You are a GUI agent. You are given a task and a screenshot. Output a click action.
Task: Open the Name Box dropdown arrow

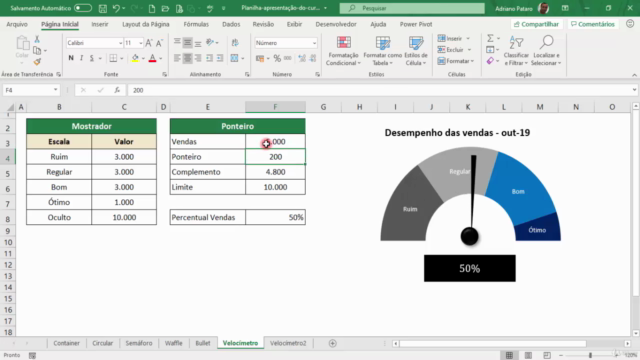(56, 90)
